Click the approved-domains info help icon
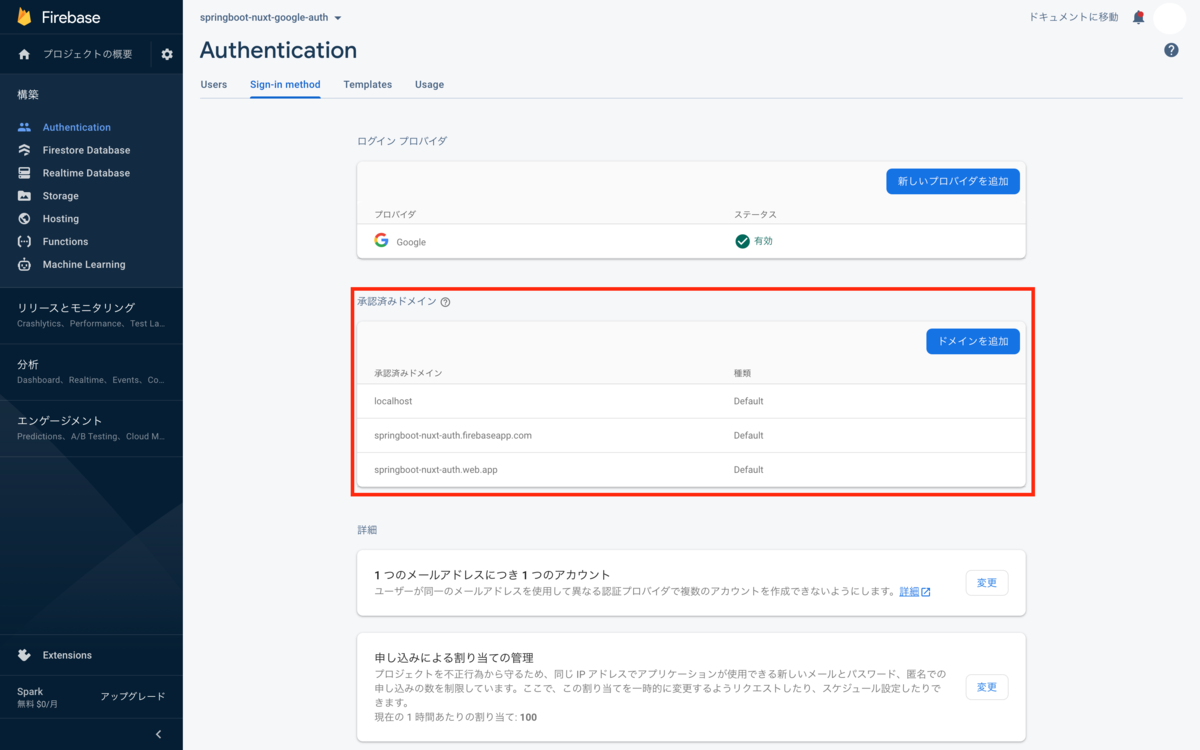The width and height of the screenshot is (1200, 750). (x=445, y=302)
